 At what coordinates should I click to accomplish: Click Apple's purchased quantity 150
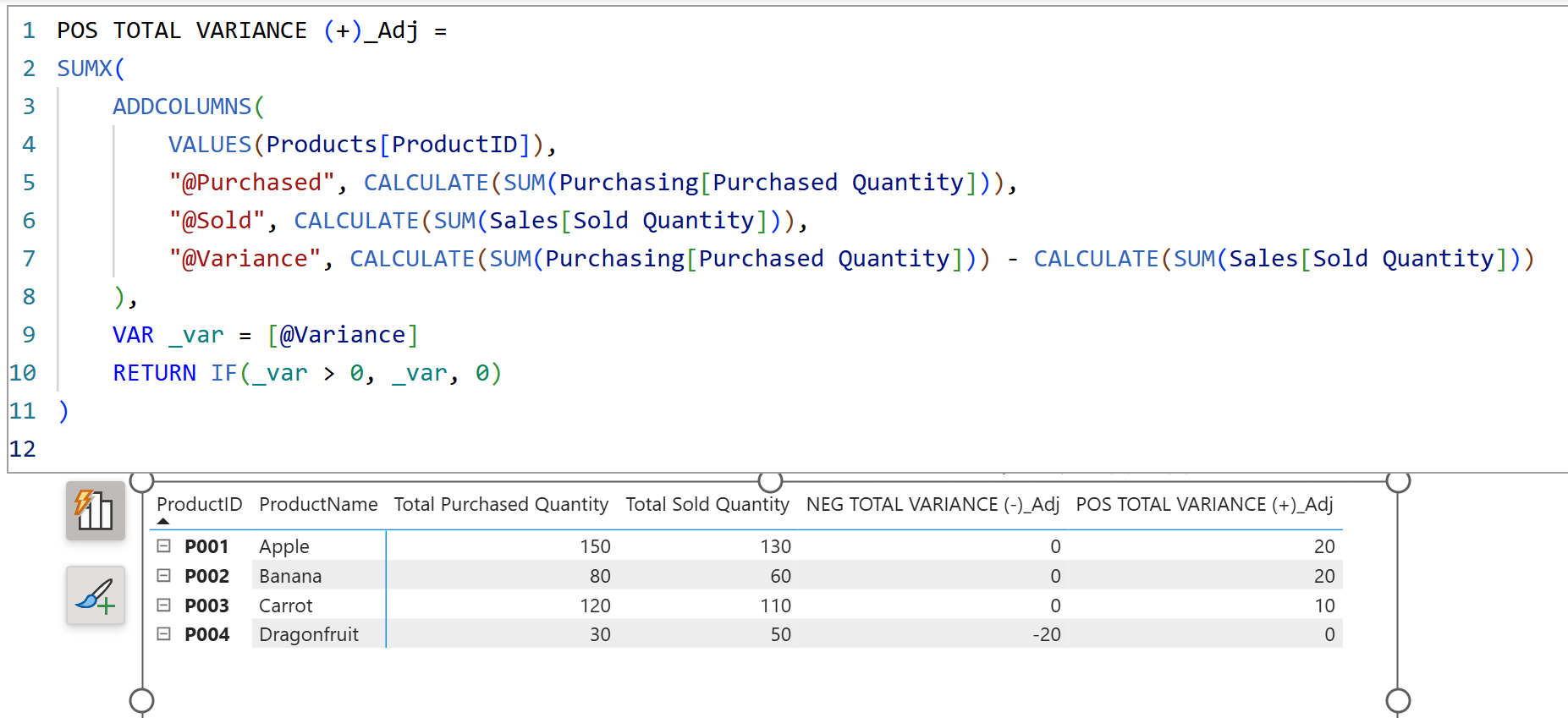[x=595, y=546]
